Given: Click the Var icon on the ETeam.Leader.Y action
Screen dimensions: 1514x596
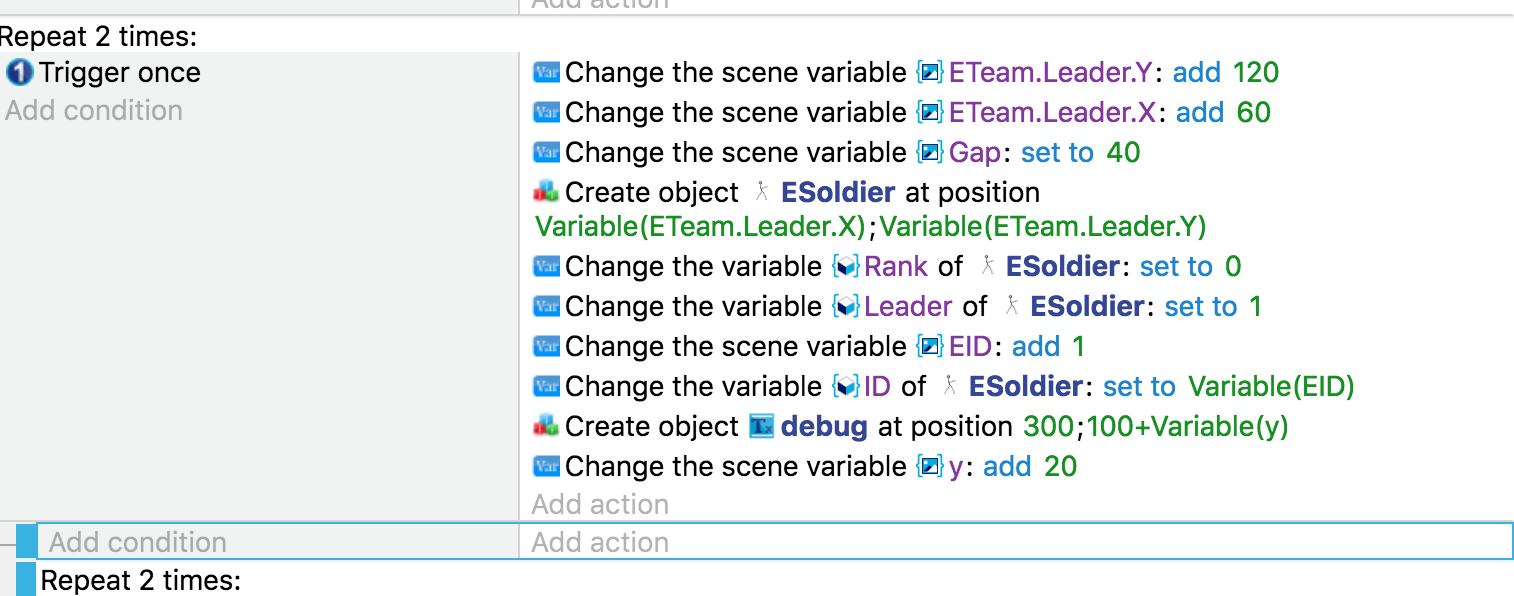Looking at the screenshot, I should (545, 72).
